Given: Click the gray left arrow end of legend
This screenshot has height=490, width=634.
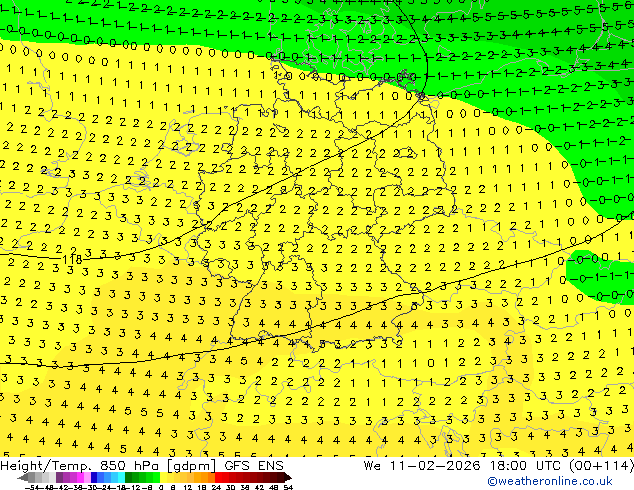Looking at the screenshot, I should click(23, 477).
